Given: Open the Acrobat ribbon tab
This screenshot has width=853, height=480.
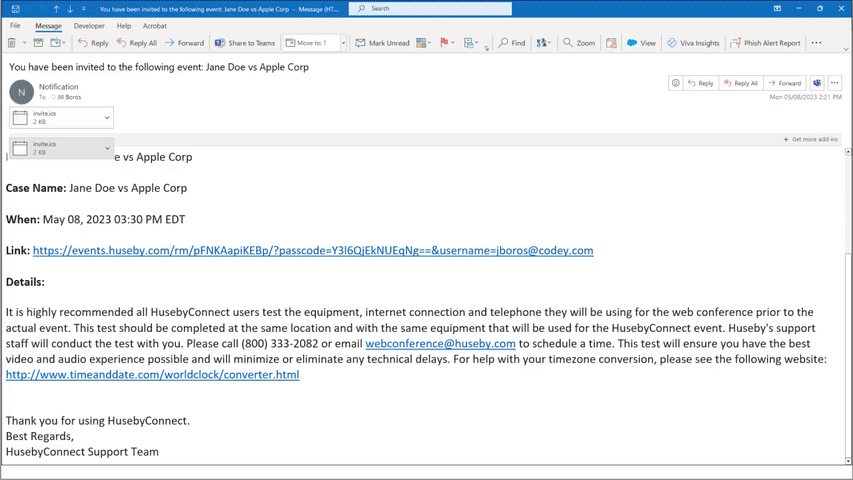Looking at the screenshot, I should (x=154, y=26).
